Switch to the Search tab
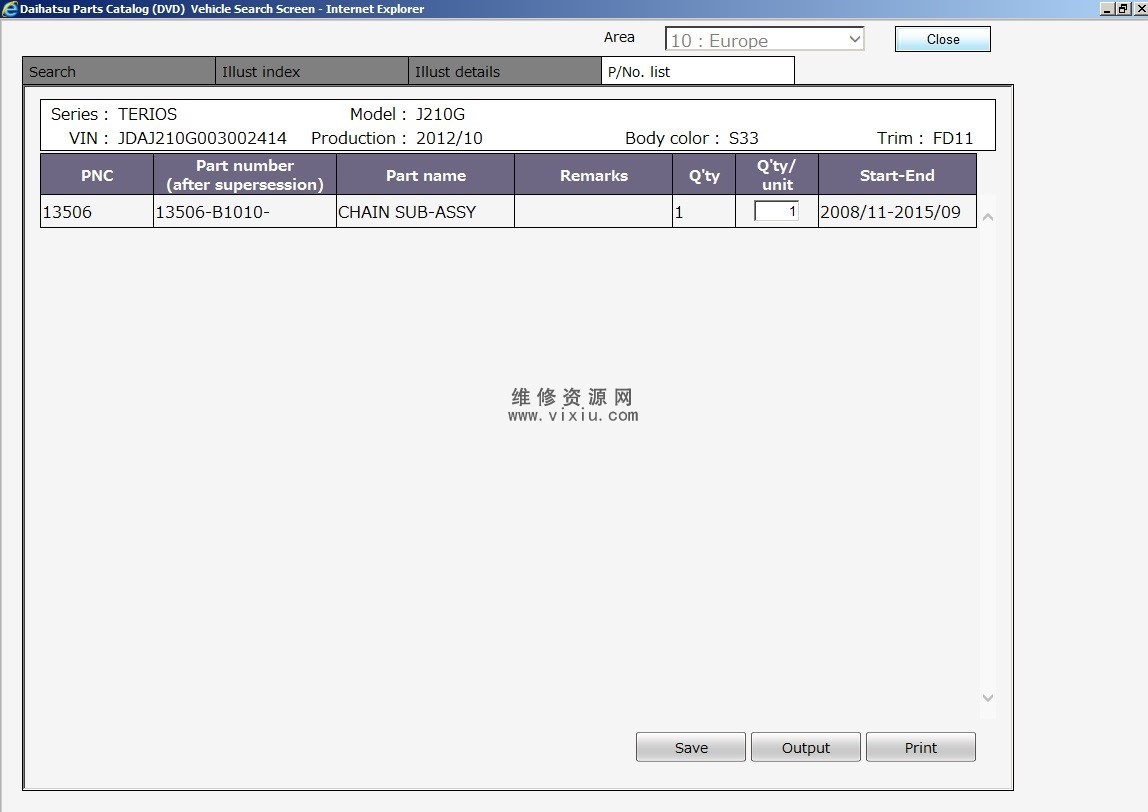Viewport: 1148px width, 812px height. 119,72
